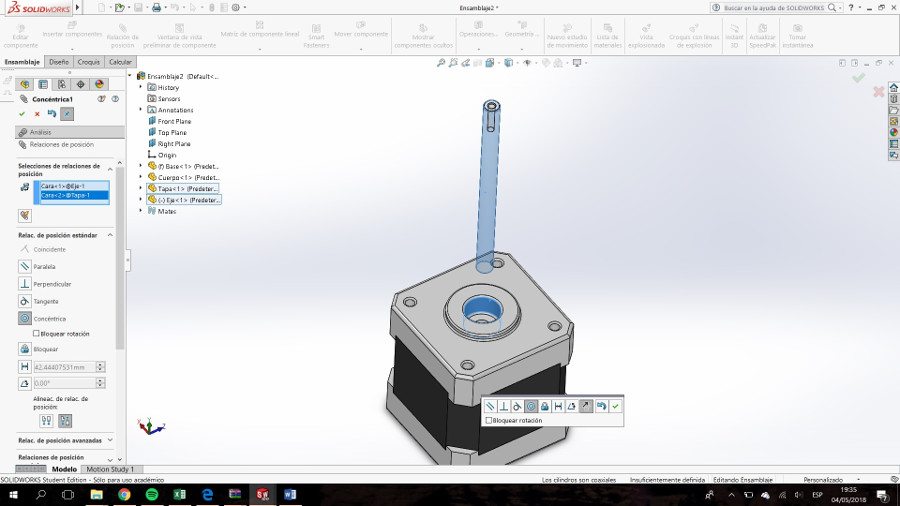This screenshot has height=506, width=900.
Task: Select the Tangente mate icon
Action: pos(25,301)
